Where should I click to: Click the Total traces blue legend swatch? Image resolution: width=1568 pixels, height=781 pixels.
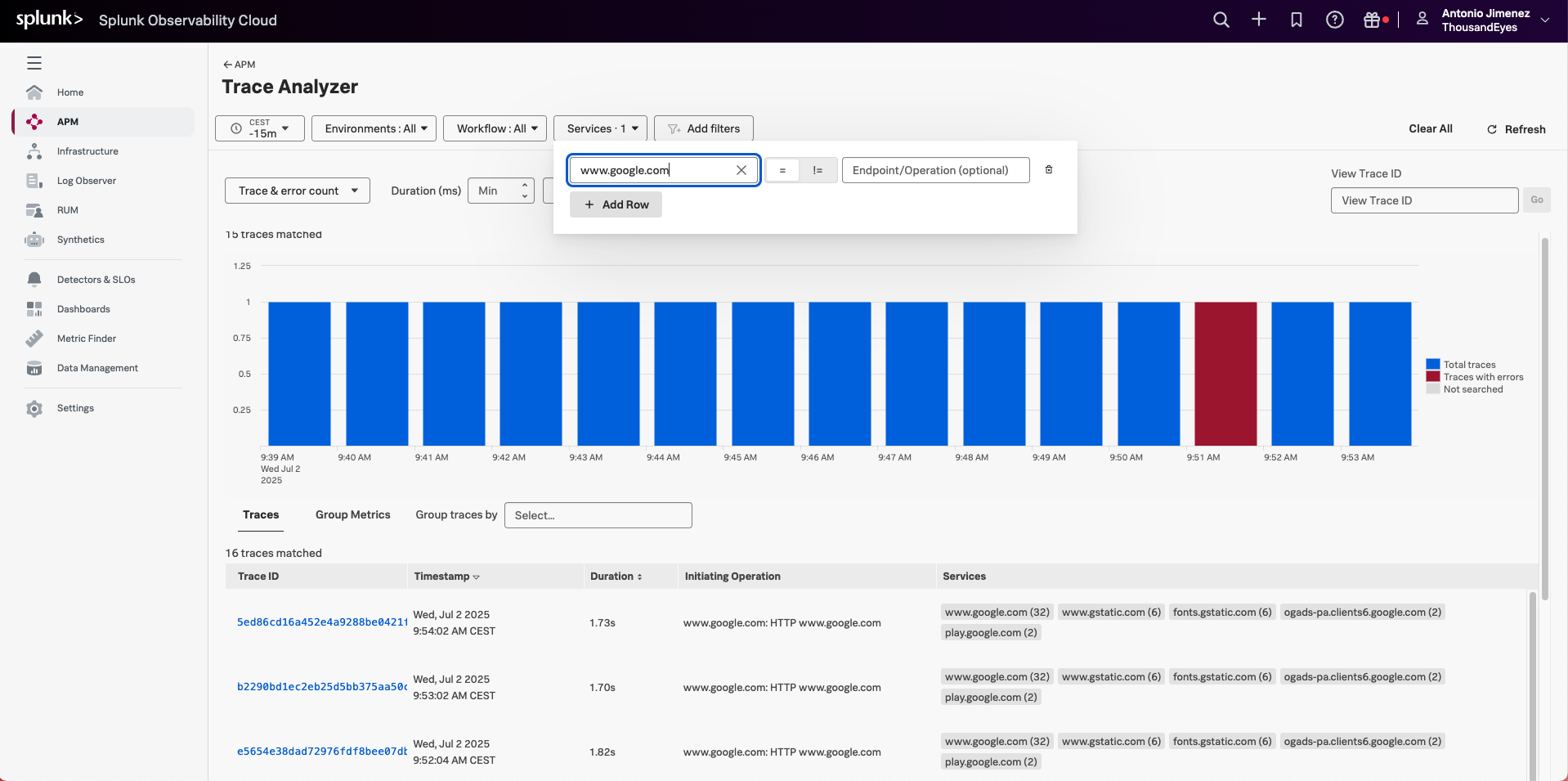point(1433,364)
